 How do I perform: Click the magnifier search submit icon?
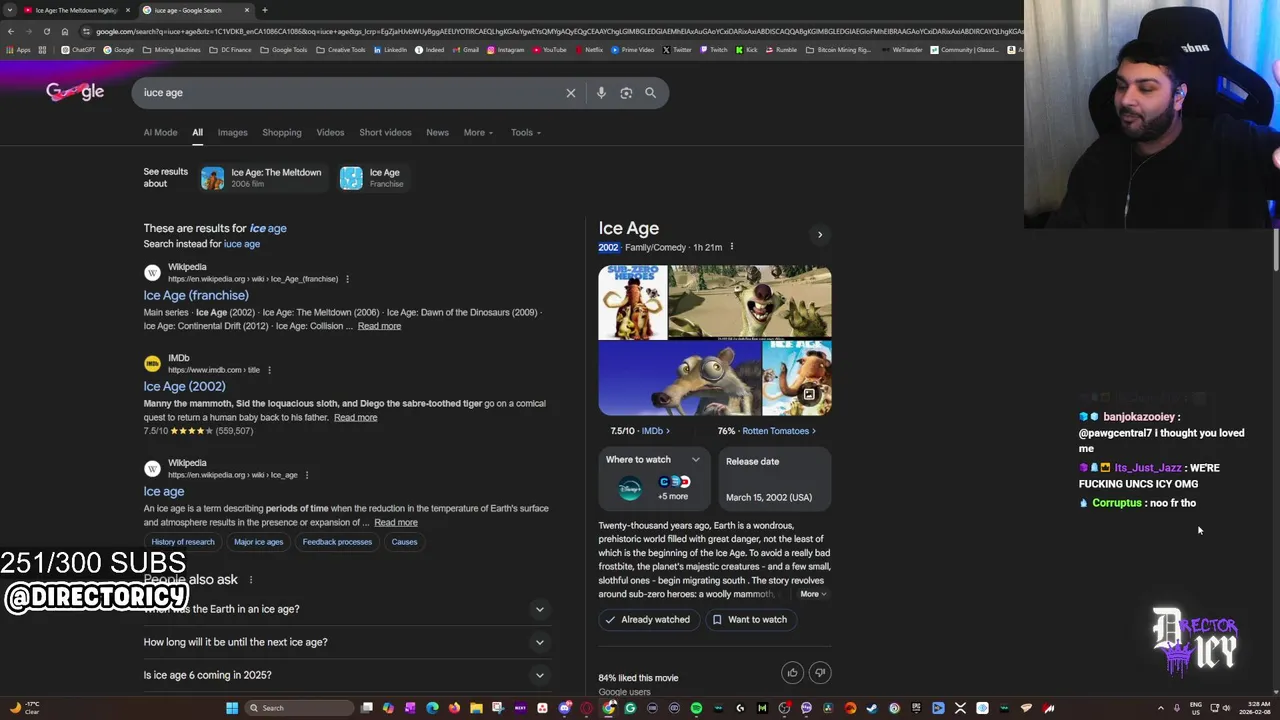pyautogui.click(x=651, y=93)
